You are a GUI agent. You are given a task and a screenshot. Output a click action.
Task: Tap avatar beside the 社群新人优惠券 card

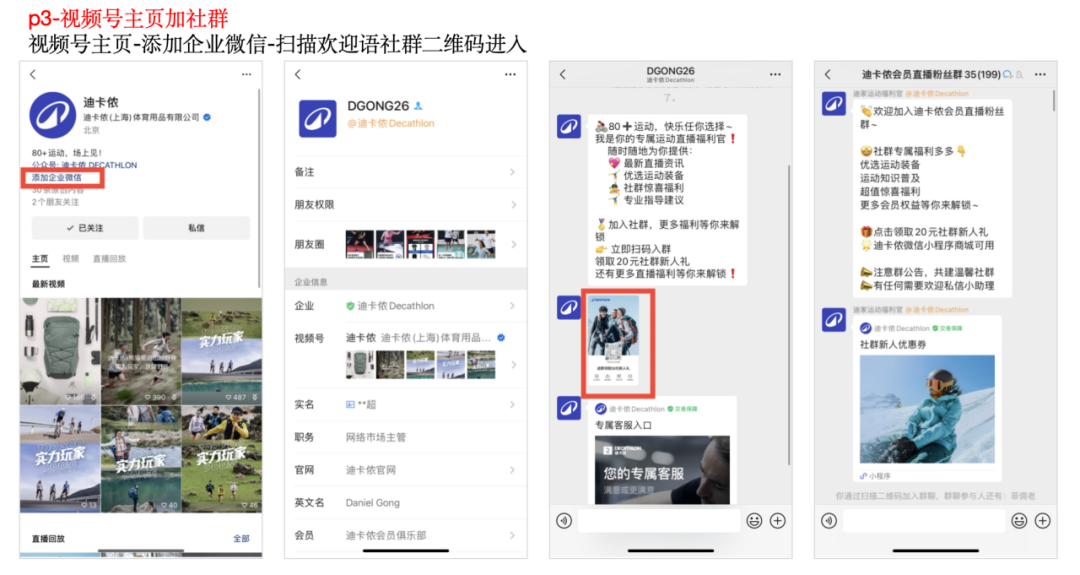pos(834,320)
